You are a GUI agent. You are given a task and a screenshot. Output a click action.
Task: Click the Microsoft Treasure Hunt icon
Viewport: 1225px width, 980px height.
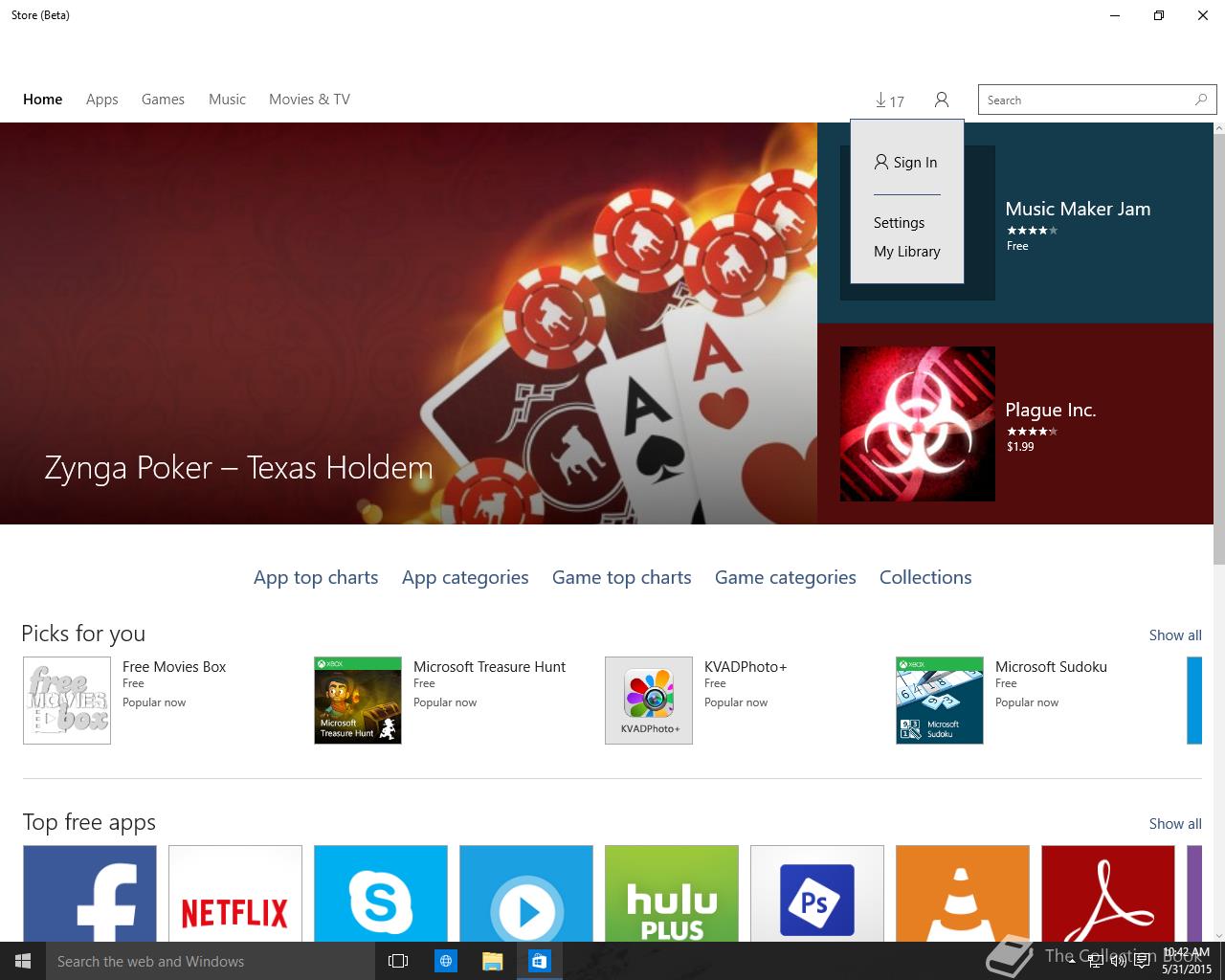coord(358,701)
